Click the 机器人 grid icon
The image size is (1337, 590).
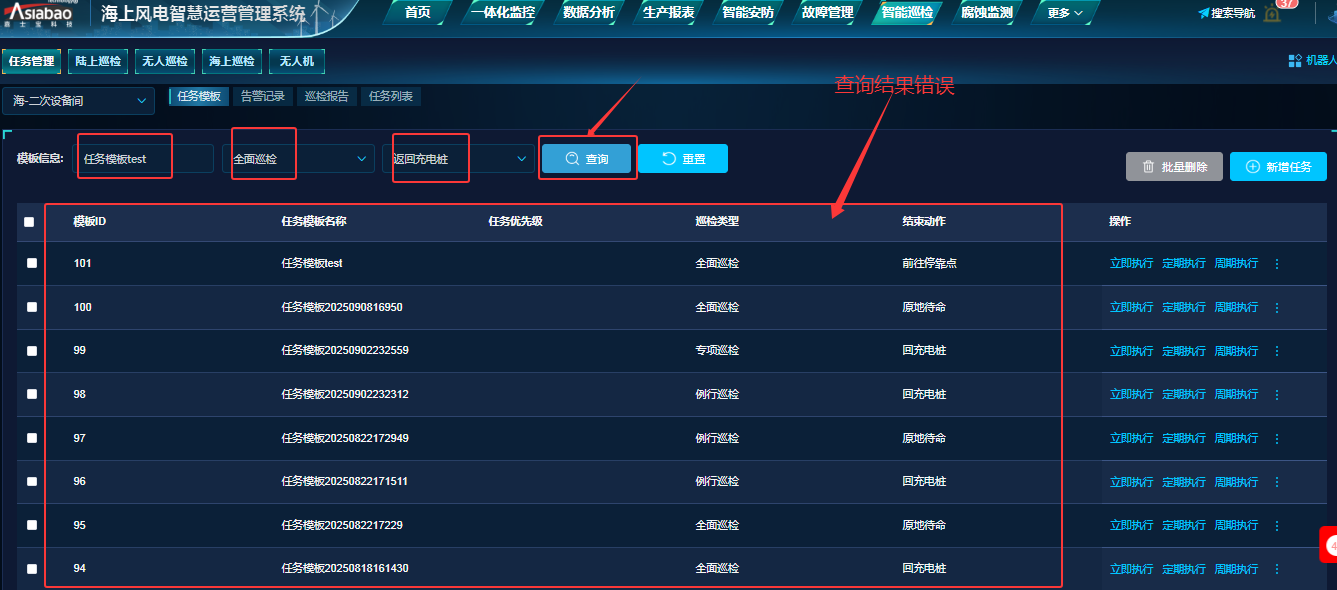point(1295,61)
